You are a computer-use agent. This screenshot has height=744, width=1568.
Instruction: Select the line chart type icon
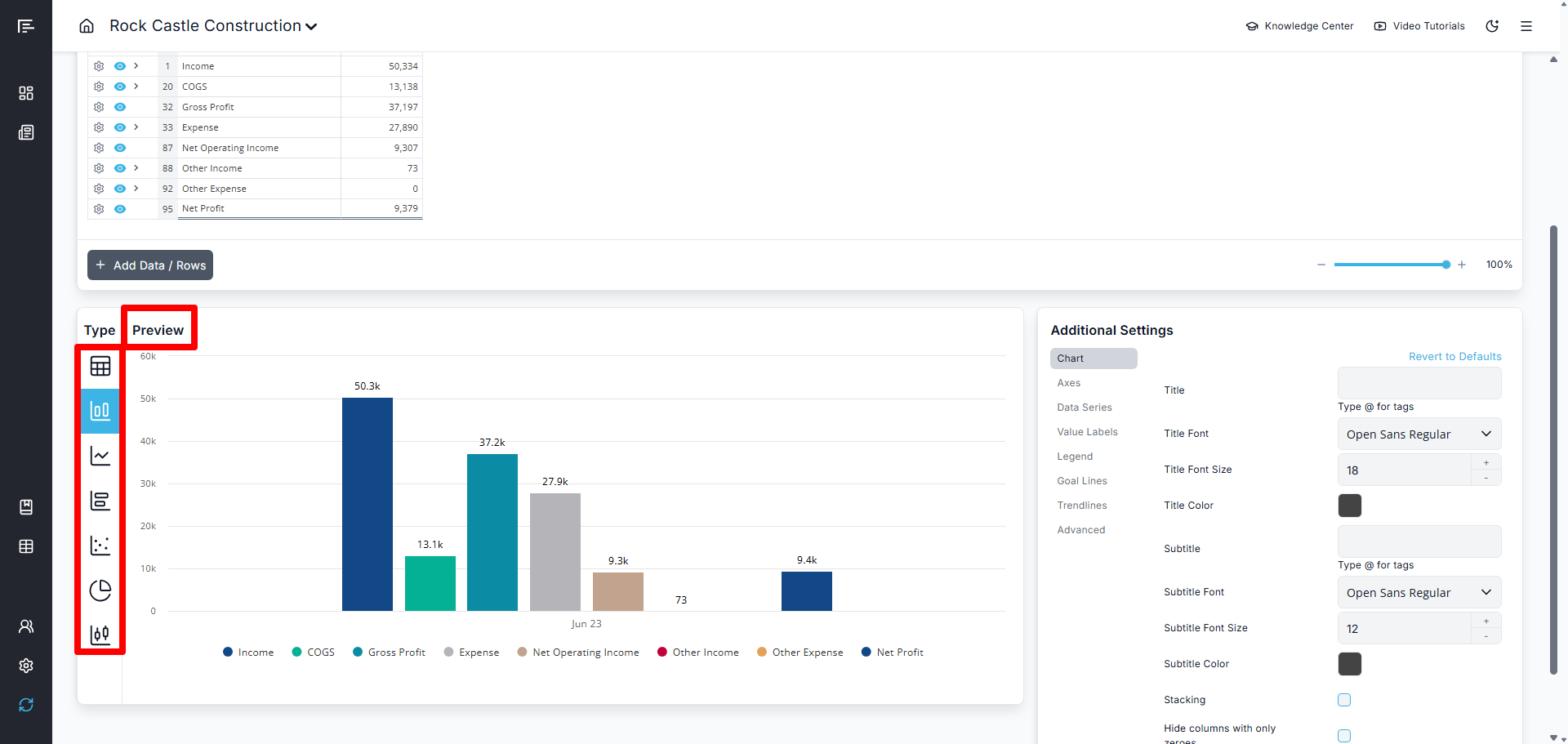[x=100, y=456]
